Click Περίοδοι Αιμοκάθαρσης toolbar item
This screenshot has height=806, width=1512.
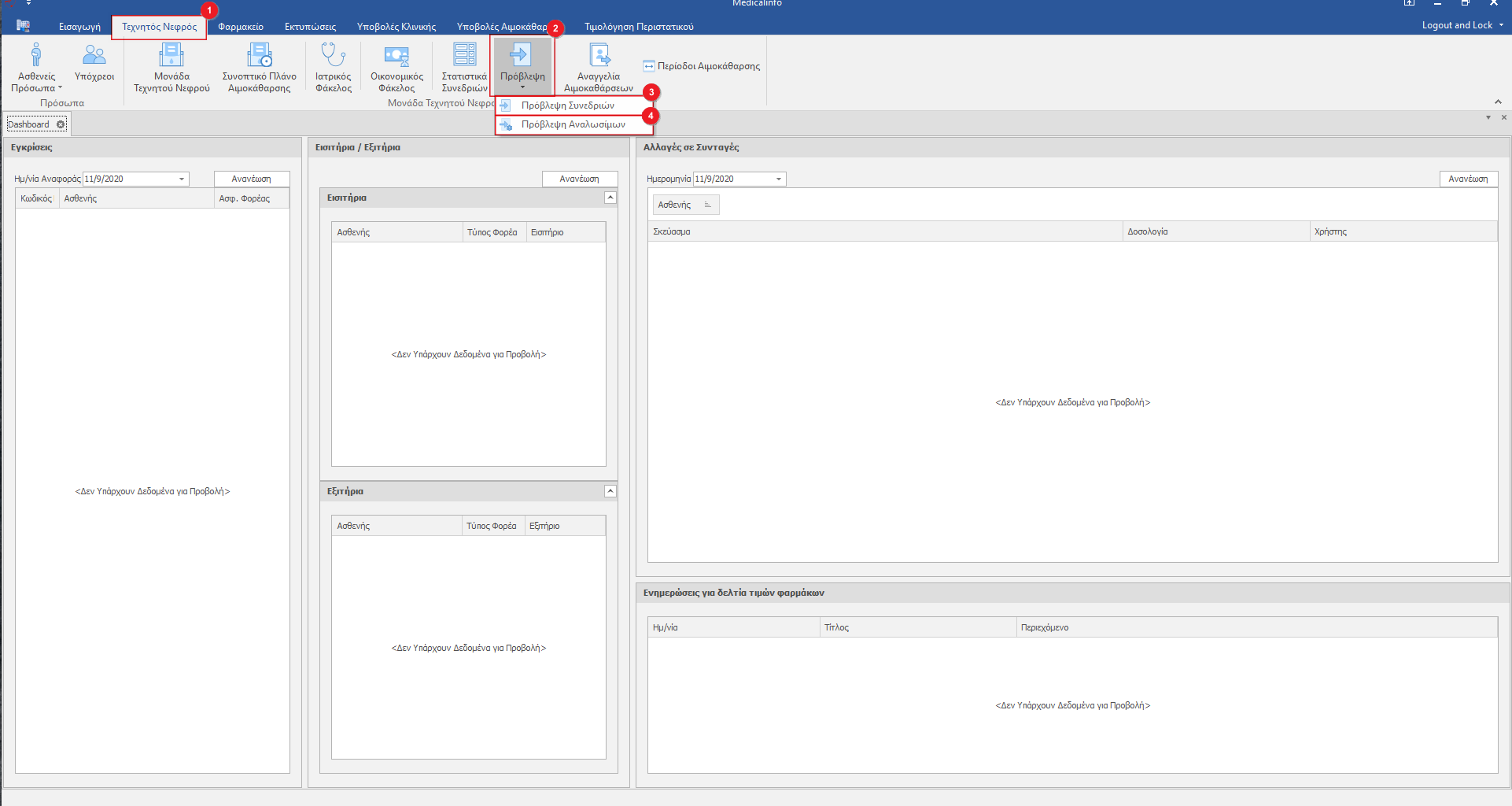(702, 66)
